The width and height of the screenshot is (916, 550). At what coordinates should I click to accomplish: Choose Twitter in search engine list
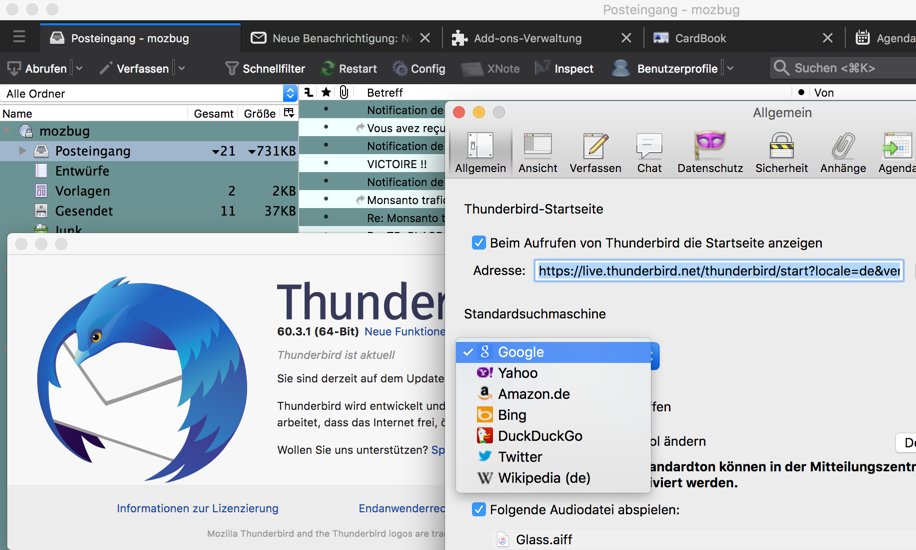(553, 457)
